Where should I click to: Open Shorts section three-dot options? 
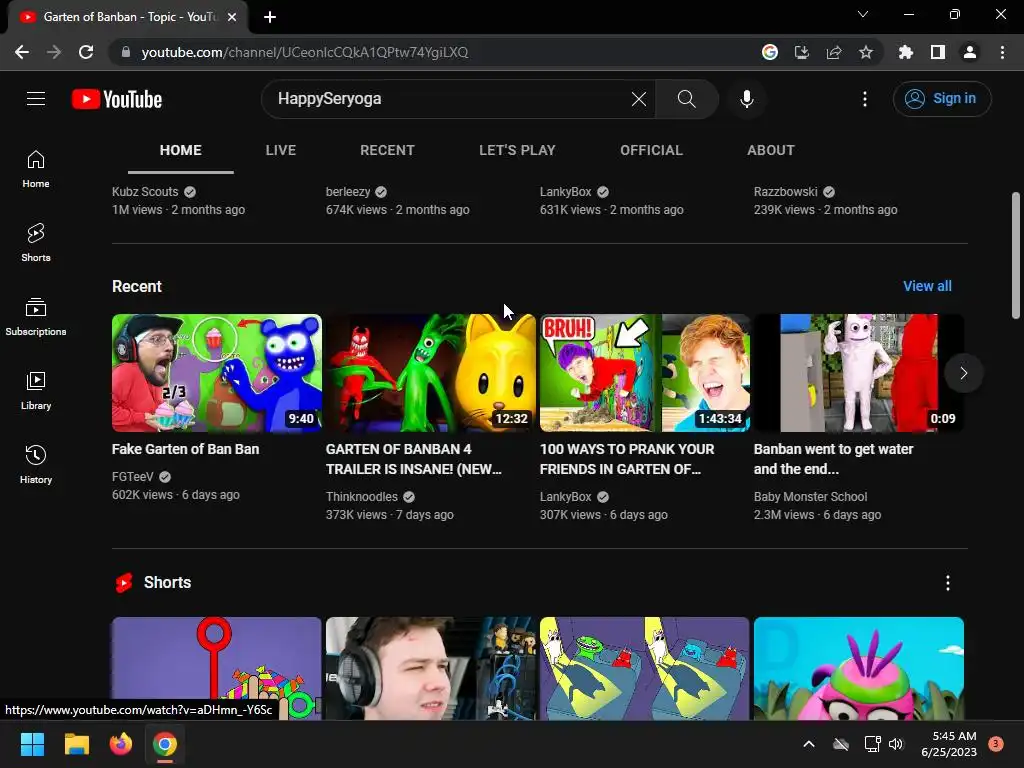948,583
